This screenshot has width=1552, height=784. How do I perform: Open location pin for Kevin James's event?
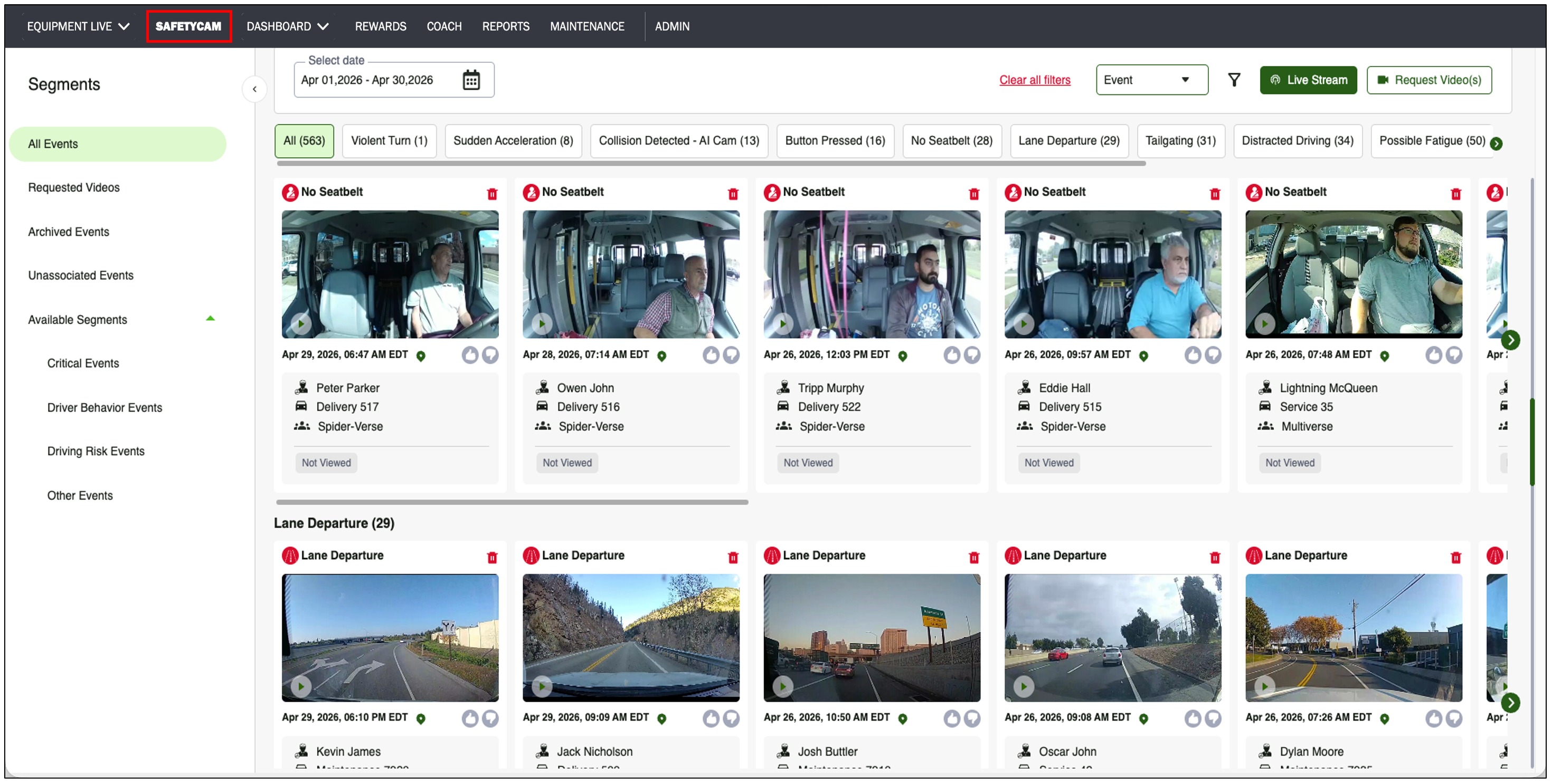[x=421, y=719]
